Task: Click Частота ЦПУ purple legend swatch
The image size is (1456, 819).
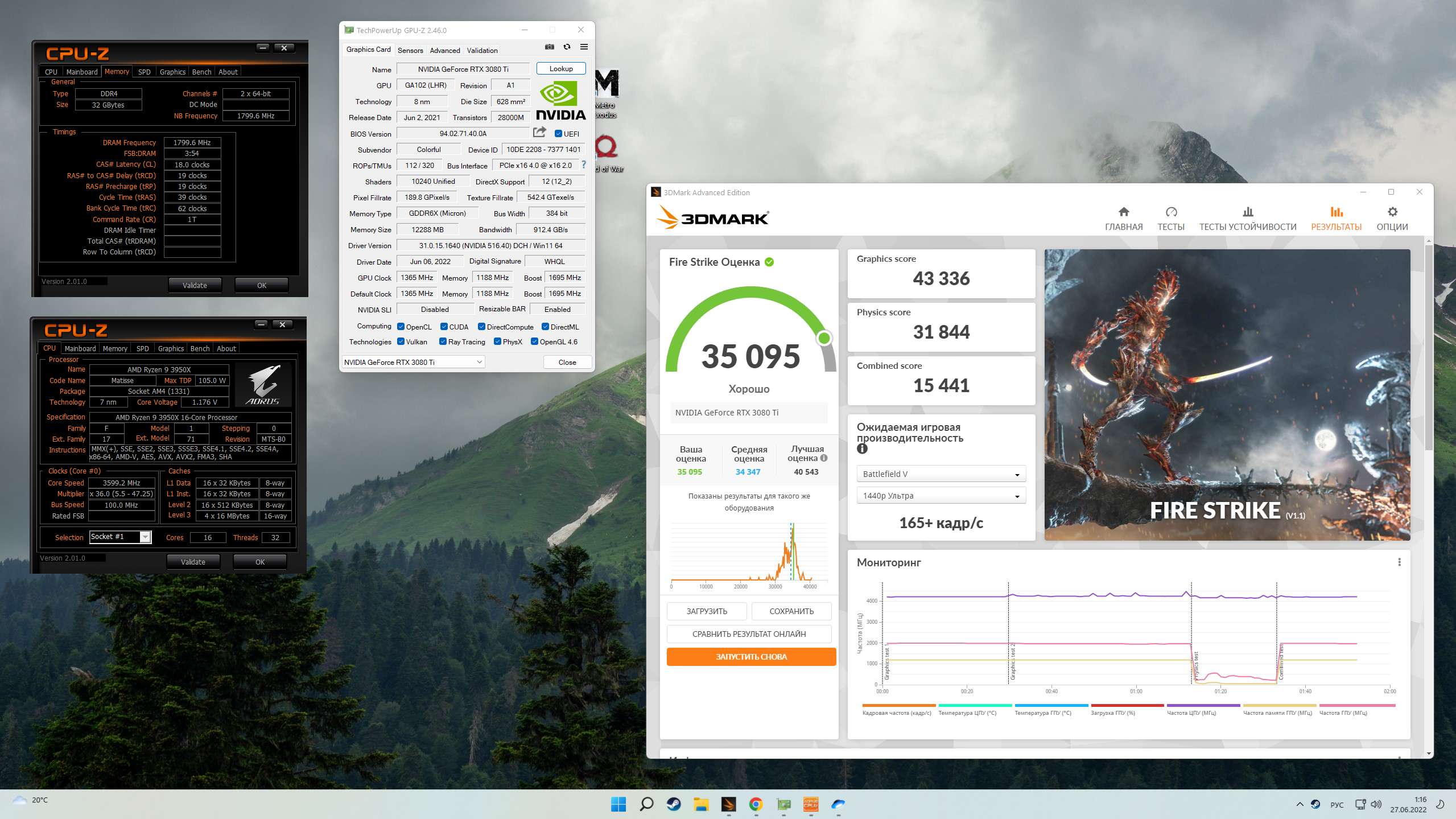Action: point(1203,705)
